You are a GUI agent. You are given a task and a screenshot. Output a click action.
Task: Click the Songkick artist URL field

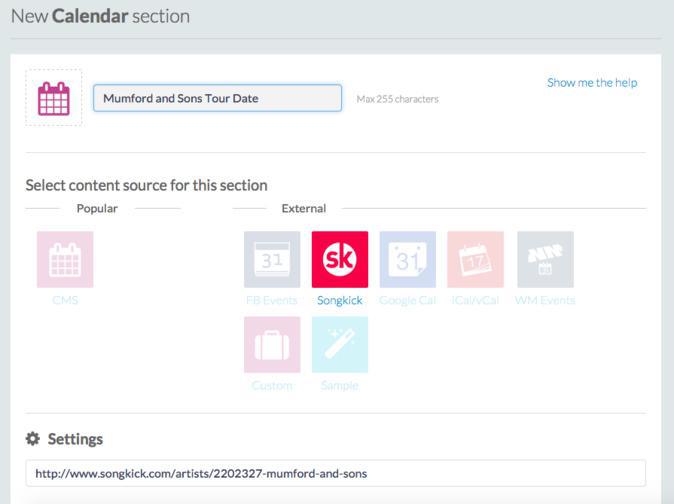point(335,473)
